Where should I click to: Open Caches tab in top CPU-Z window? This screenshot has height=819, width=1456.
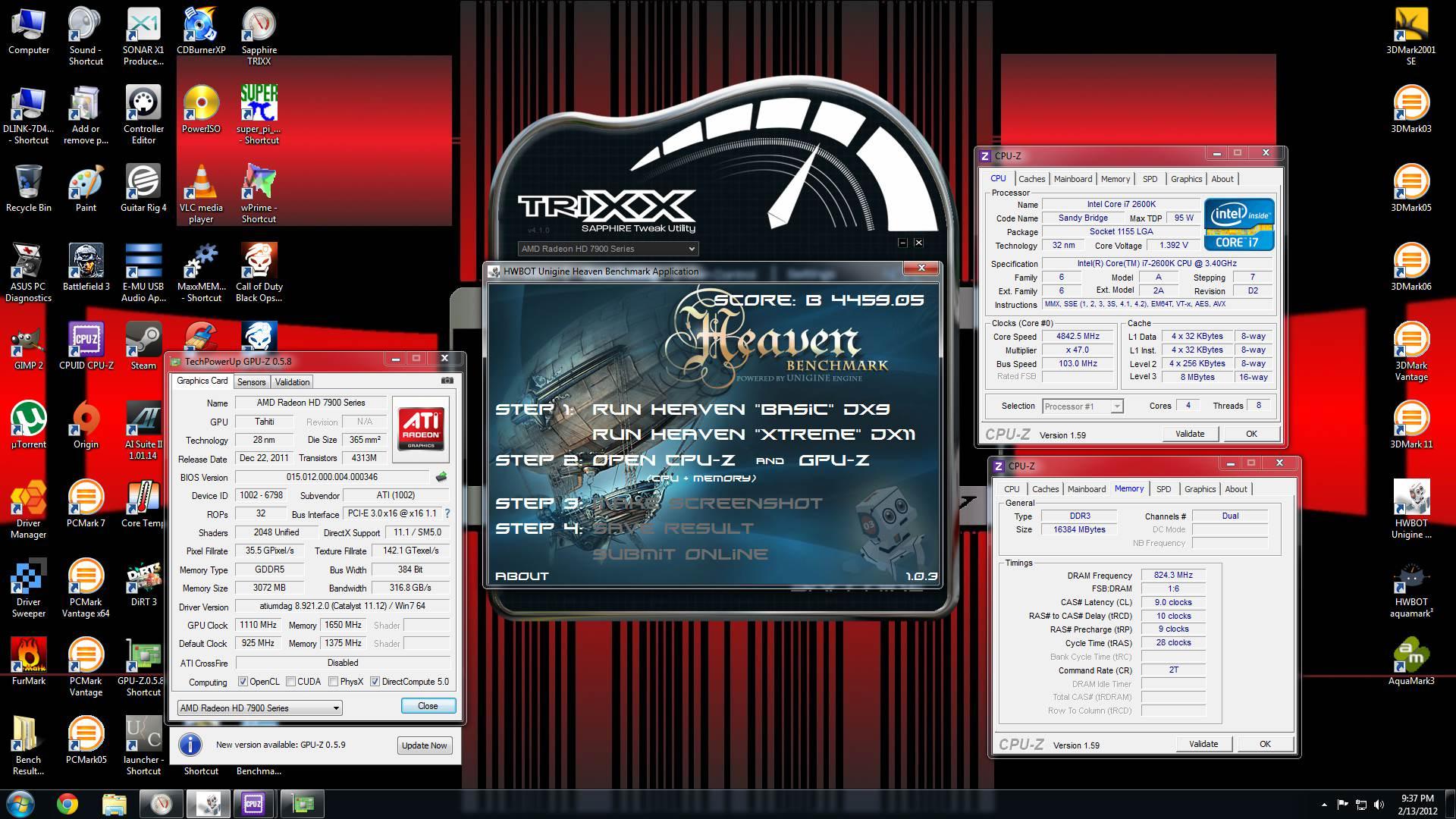[1031, 179]
